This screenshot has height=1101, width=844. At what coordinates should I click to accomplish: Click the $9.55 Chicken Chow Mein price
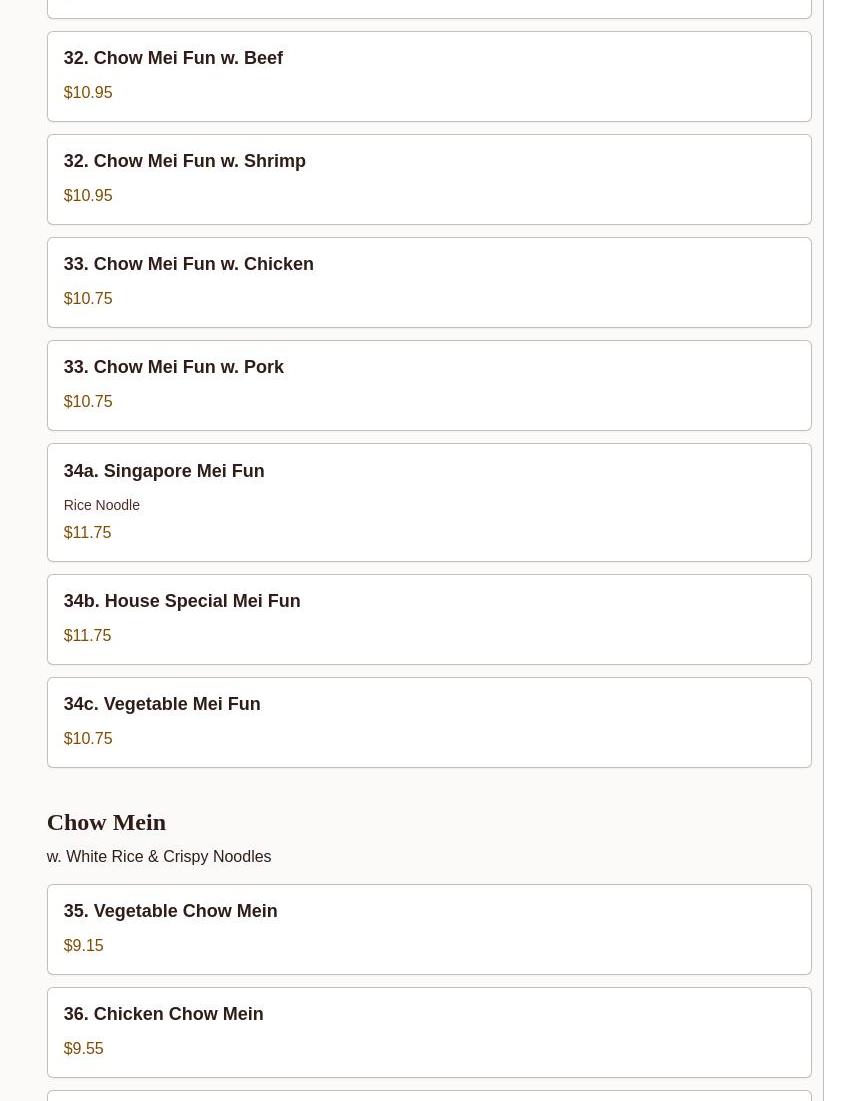[84, 1048]
